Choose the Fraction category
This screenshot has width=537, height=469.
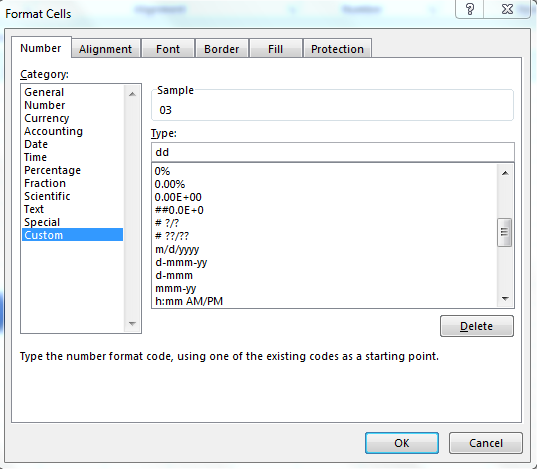(72, 183)
